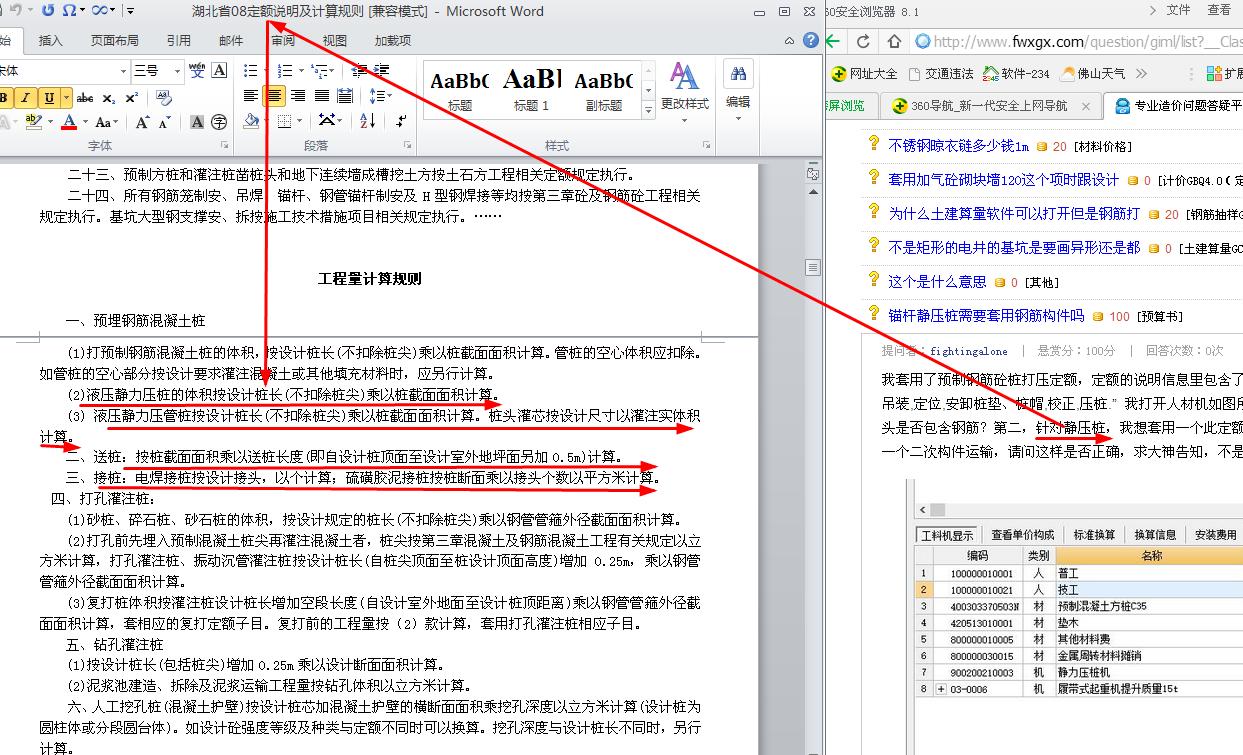1243x755 pixels.
Task: Switch to the 加载项 ribbon tab
Action: [393, 41]
